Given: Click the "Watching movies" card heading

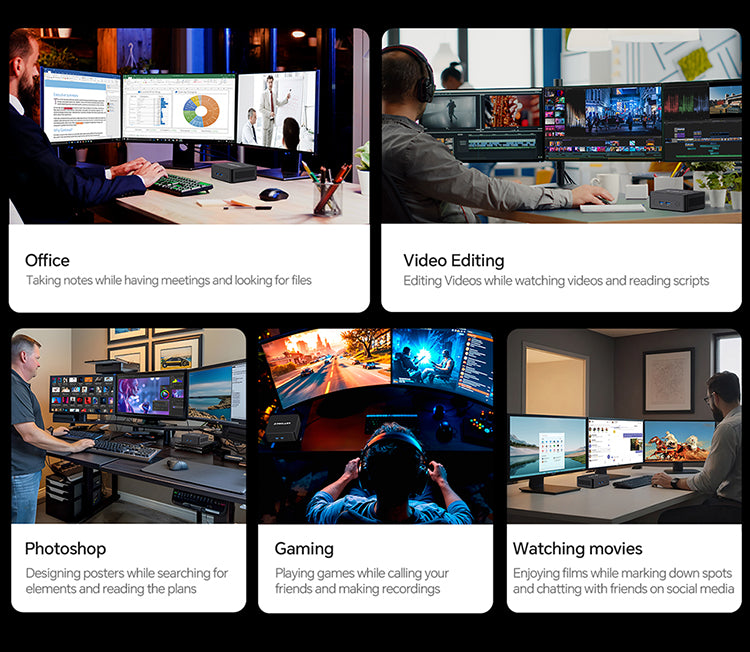Looking at the screenshot, I should pyautogui.click(x=577, y=548).
